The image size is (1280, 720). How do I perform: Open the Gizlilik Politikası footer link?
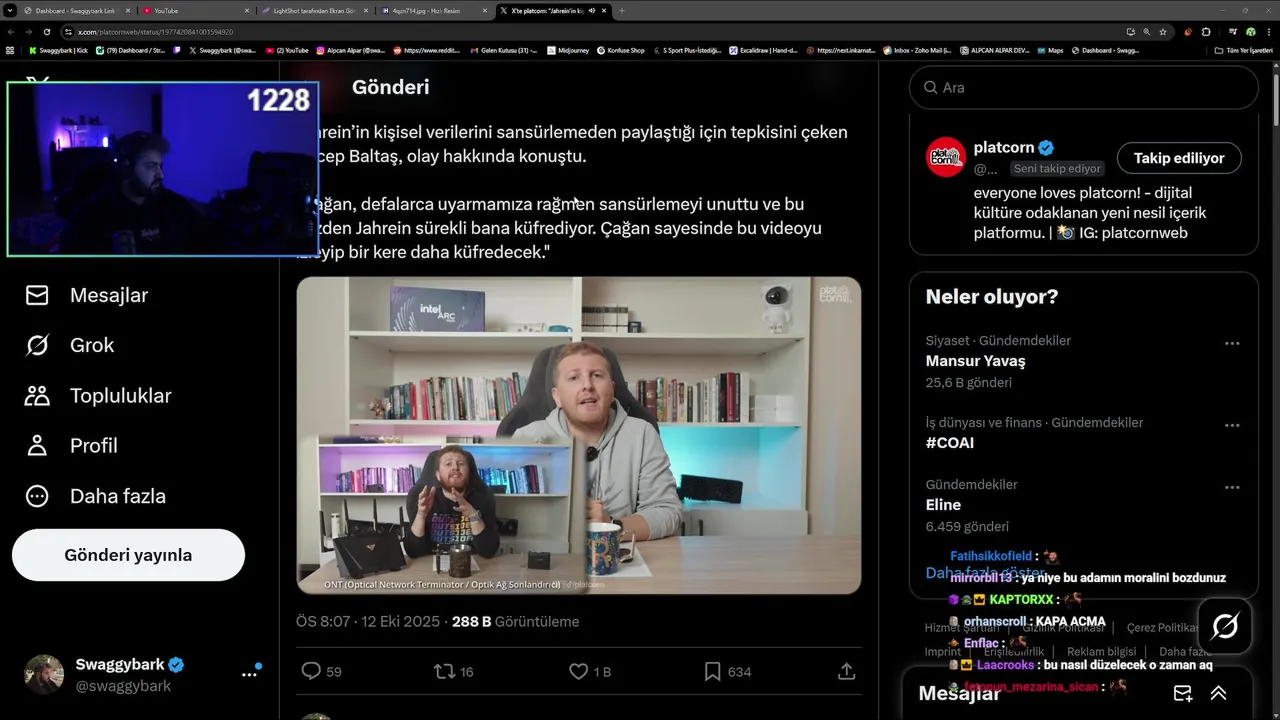[1065, 628]
